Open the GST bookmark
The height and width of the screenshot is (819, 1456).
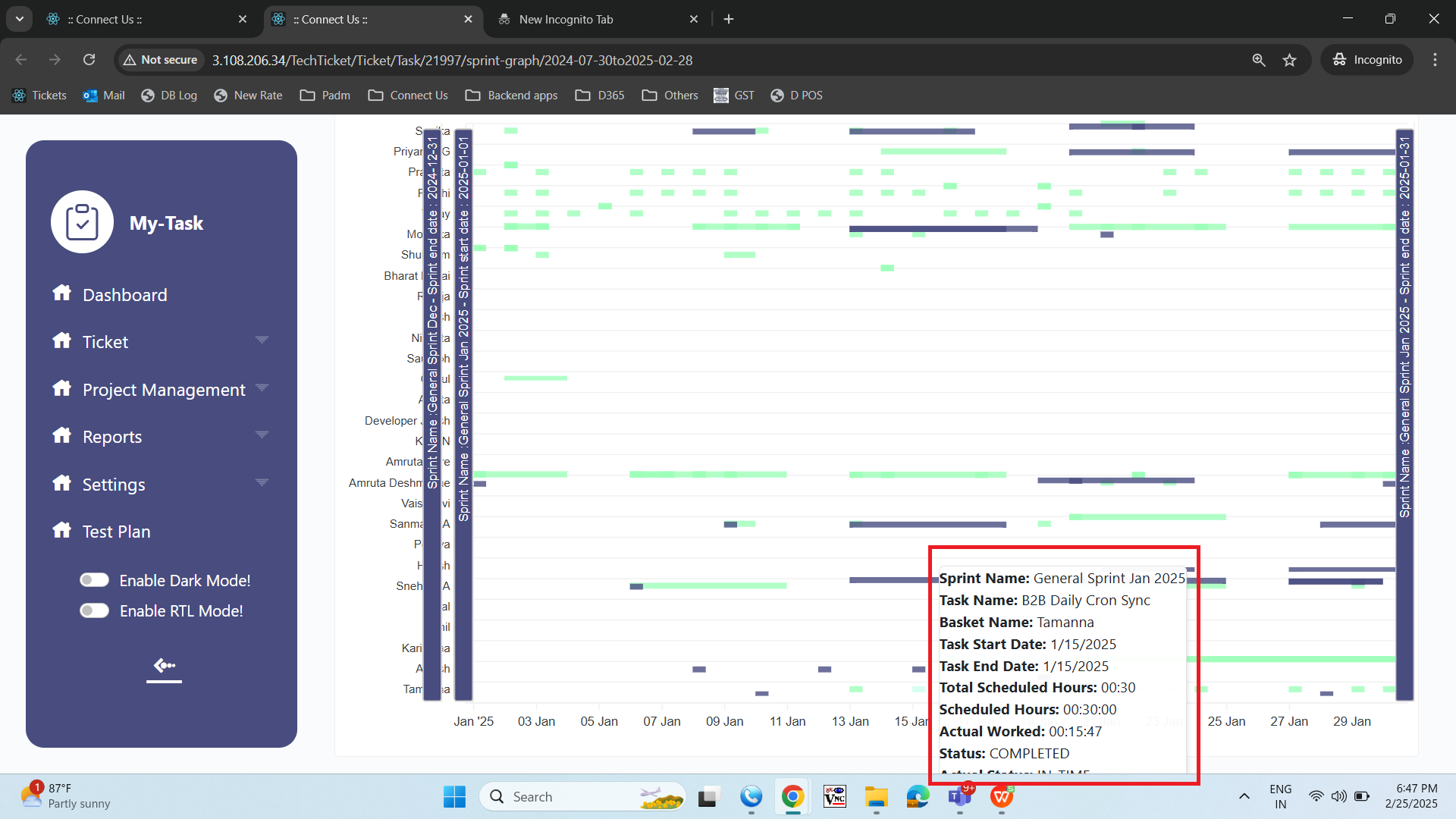coord(734,96)
